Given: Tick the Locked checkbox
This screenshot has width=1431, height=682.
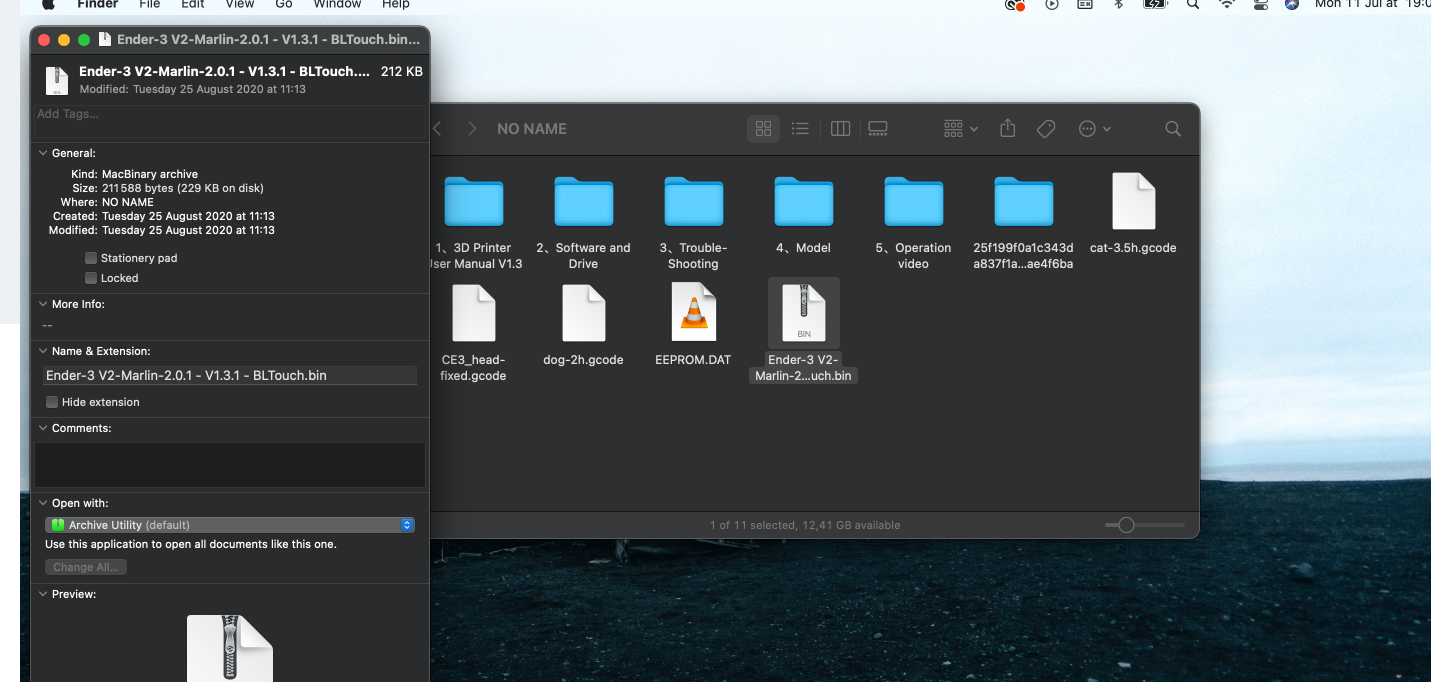Looking at the screenshot, I should pyautogui.click(x=91, y=278).
